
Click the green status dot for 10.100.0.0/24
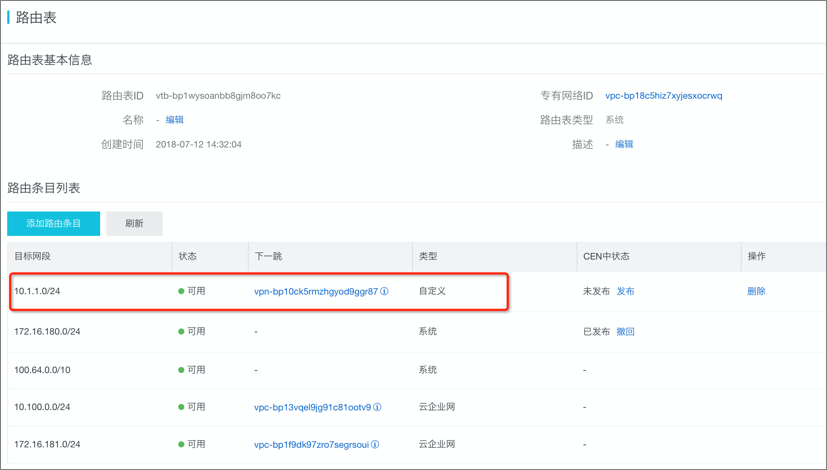click(x=181, y=407)
